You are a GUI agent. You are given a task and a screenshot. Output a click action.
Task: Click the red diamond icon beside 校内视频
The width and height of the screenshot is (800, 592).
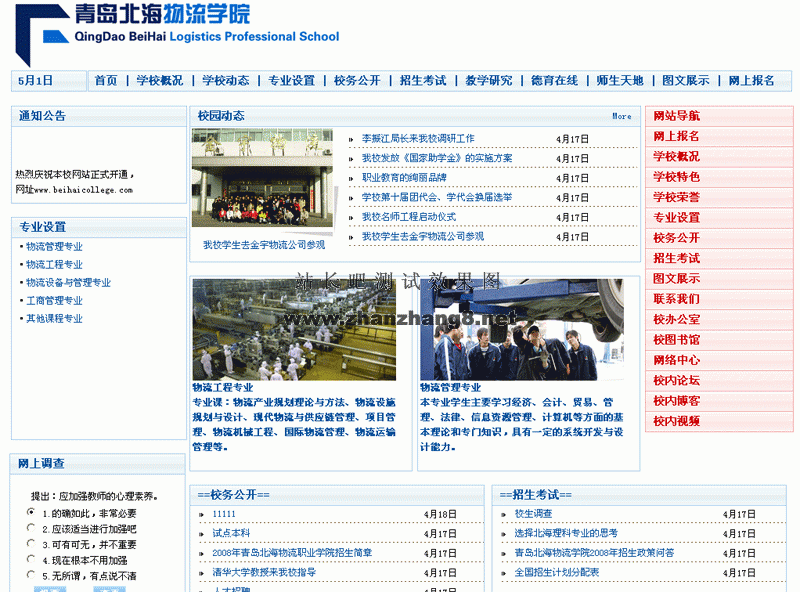pos(653,421)
